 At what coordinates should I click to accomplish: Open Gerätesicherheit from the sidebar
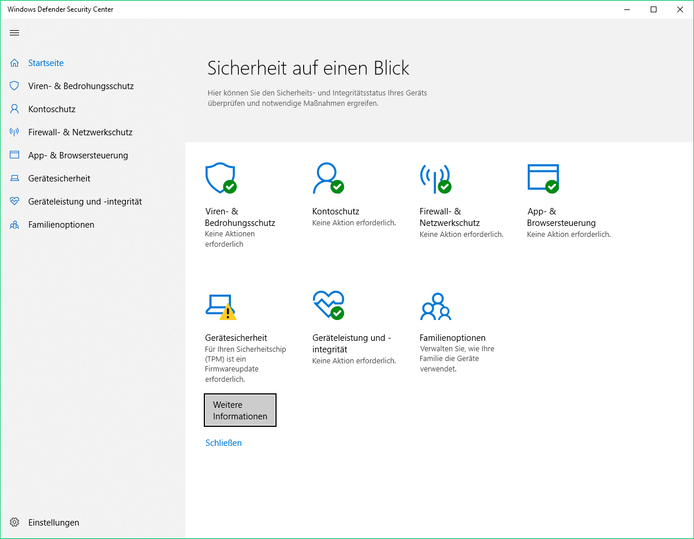click(59, 178)
